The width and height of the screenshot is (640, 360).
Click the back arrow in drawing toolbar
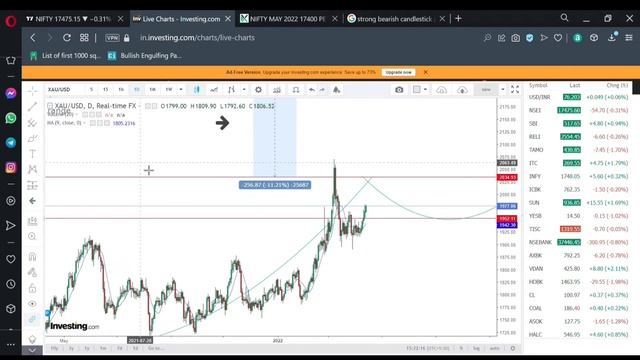tap(32, 201)
